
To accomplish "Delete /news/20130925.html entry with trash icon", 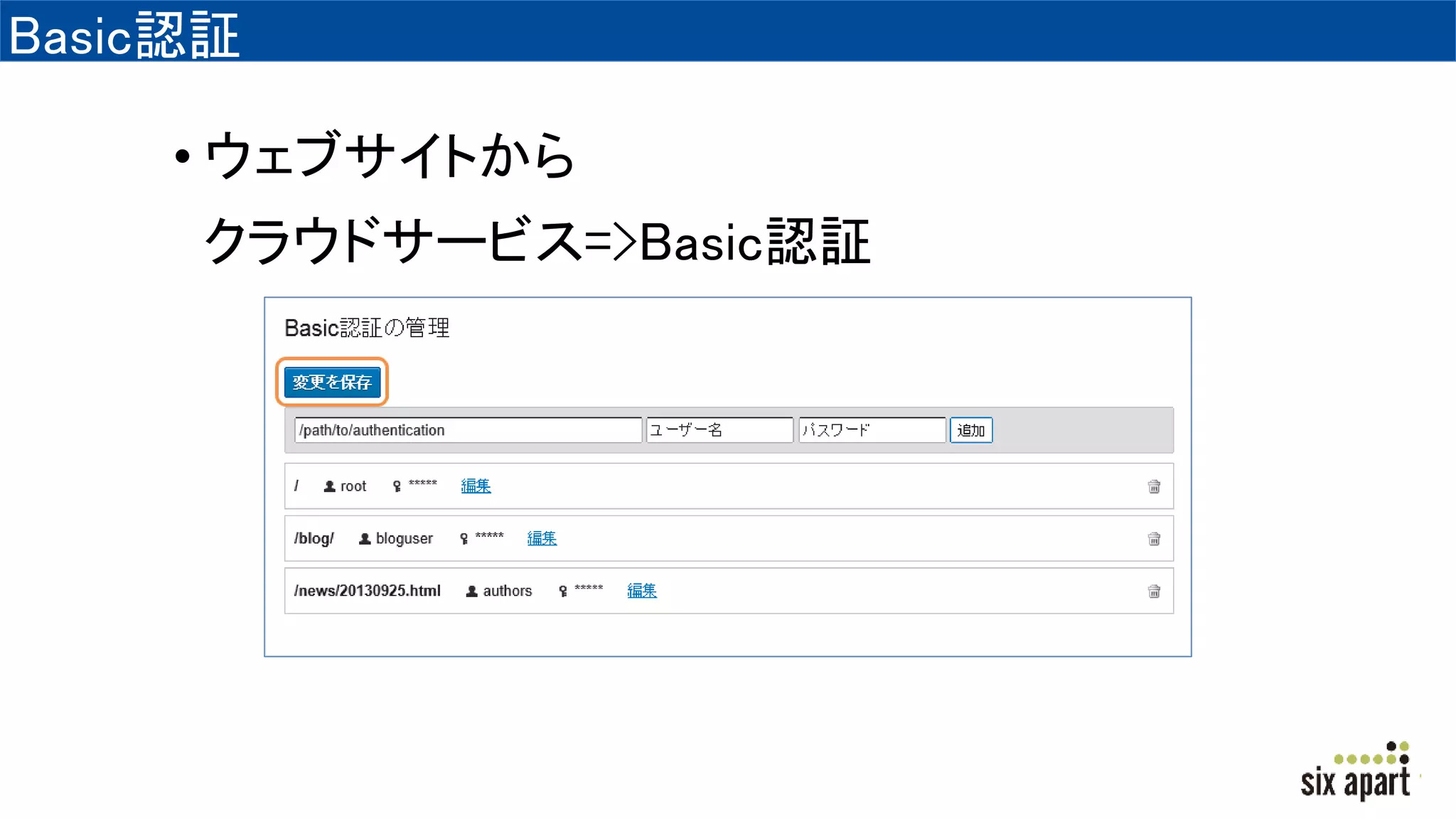I will click(1154, 591).
